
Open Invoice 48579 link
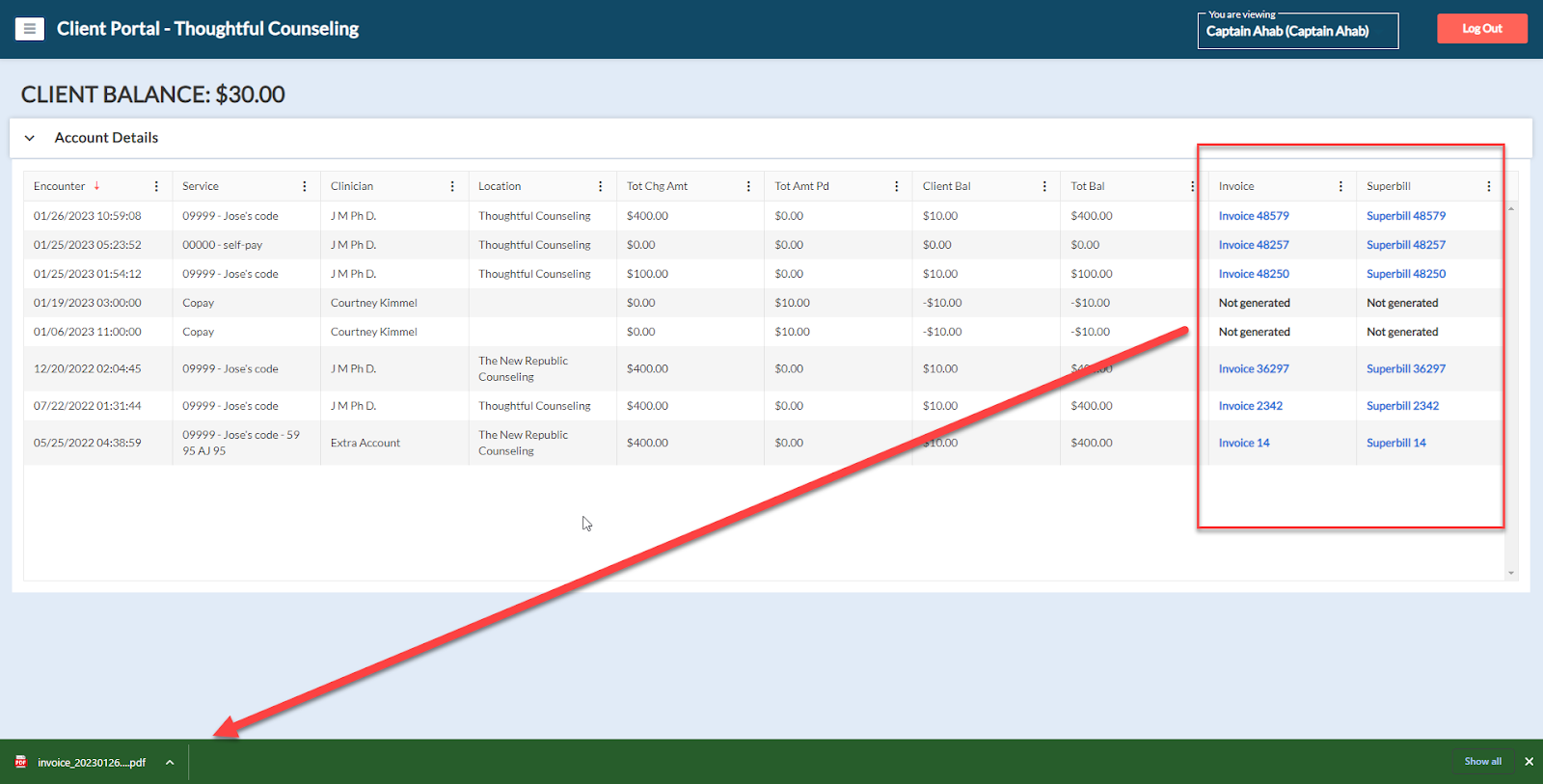pos(1253,216)
